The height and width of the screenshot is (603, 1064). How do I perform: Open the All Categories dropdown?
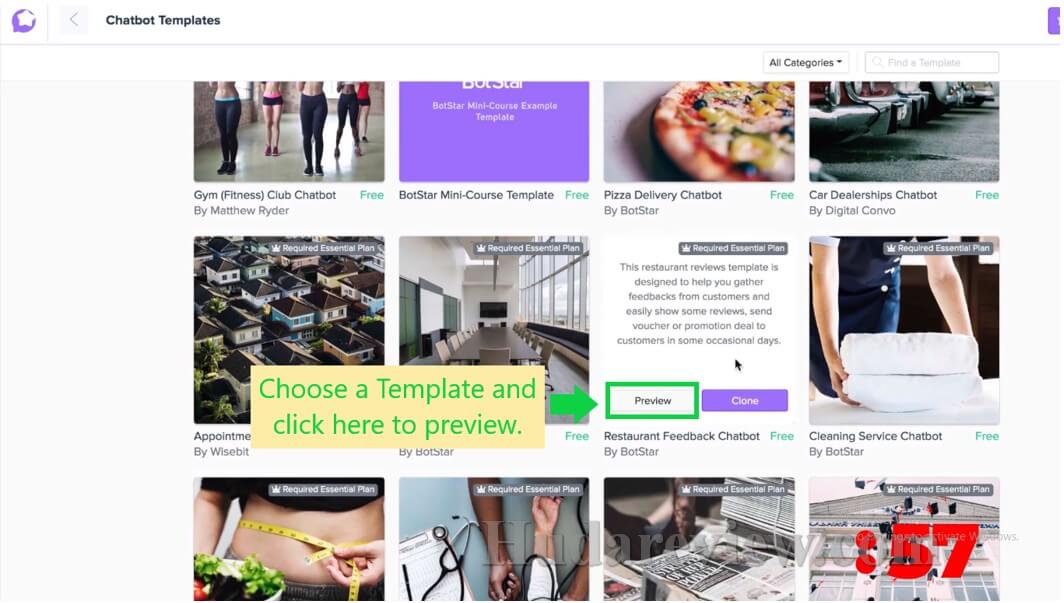click(805, 62)
